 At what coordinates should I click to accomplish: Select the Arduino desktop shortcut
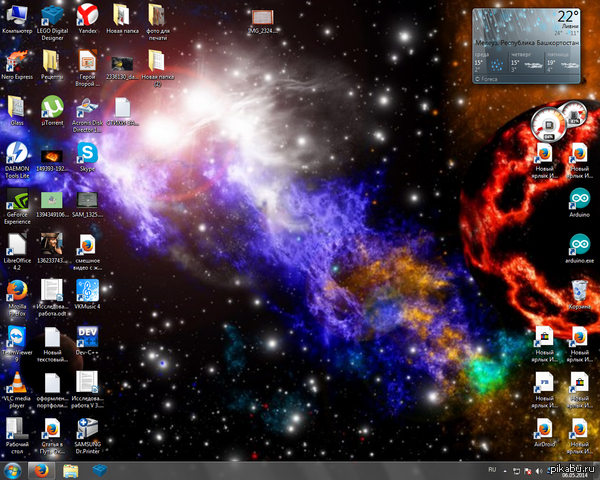tap(578, 198)
